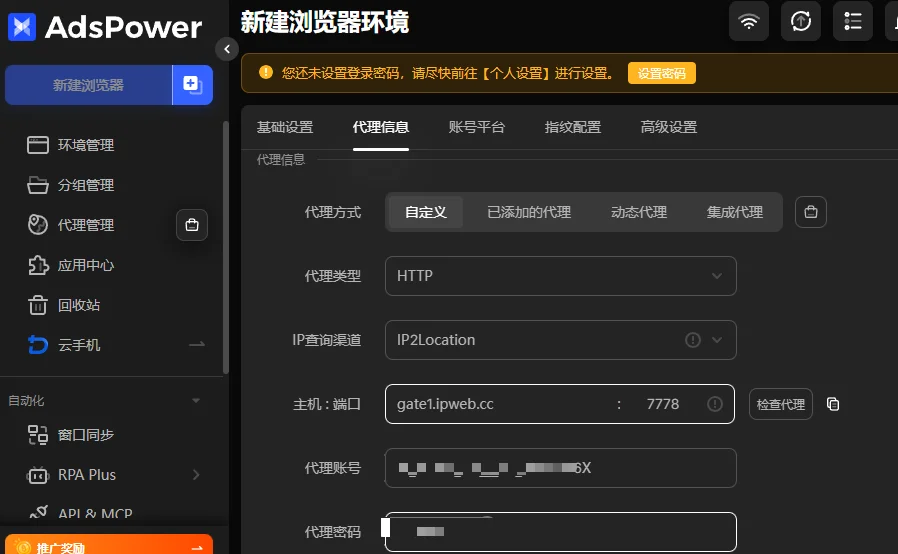The height and width of the screenshot is (554, 898).
Task: Select 动态代理 proxy method
Action: [x=639, y=212]
